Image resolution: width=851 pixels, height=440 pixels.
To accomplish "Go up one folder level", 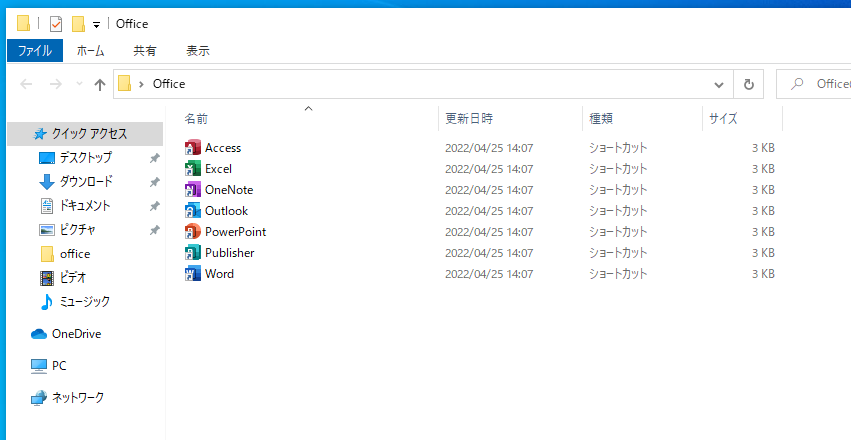I will click(x=99, y=84).
